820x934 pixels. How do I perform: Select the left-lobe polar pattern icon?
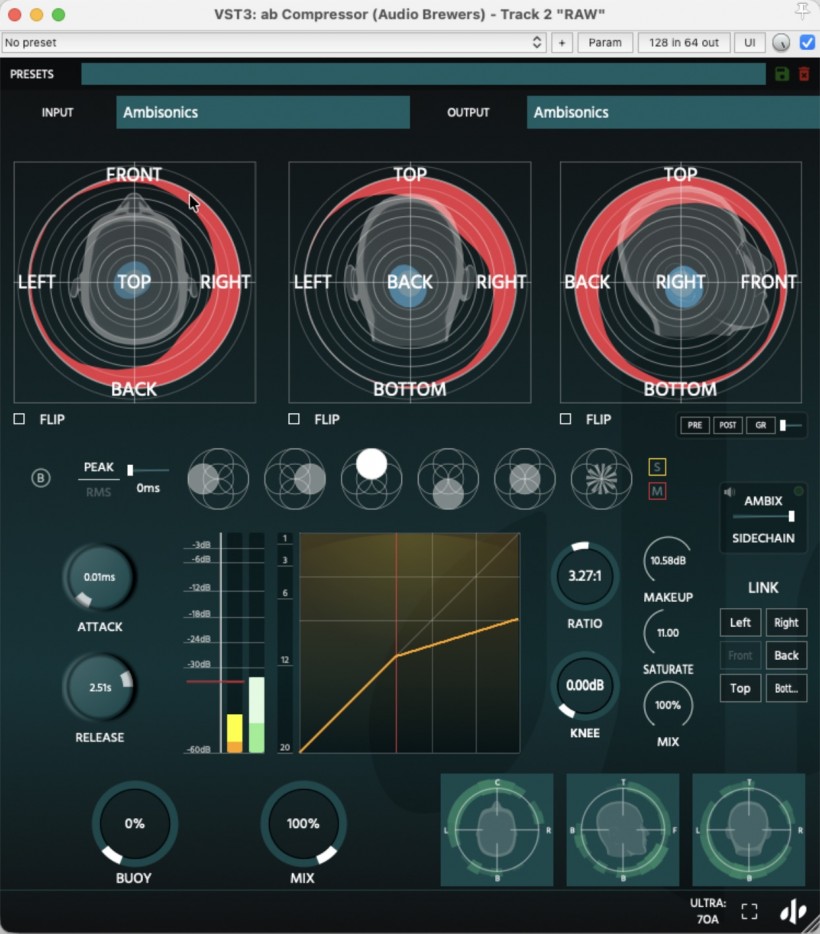pyautogui.click(x=218, y=479)
